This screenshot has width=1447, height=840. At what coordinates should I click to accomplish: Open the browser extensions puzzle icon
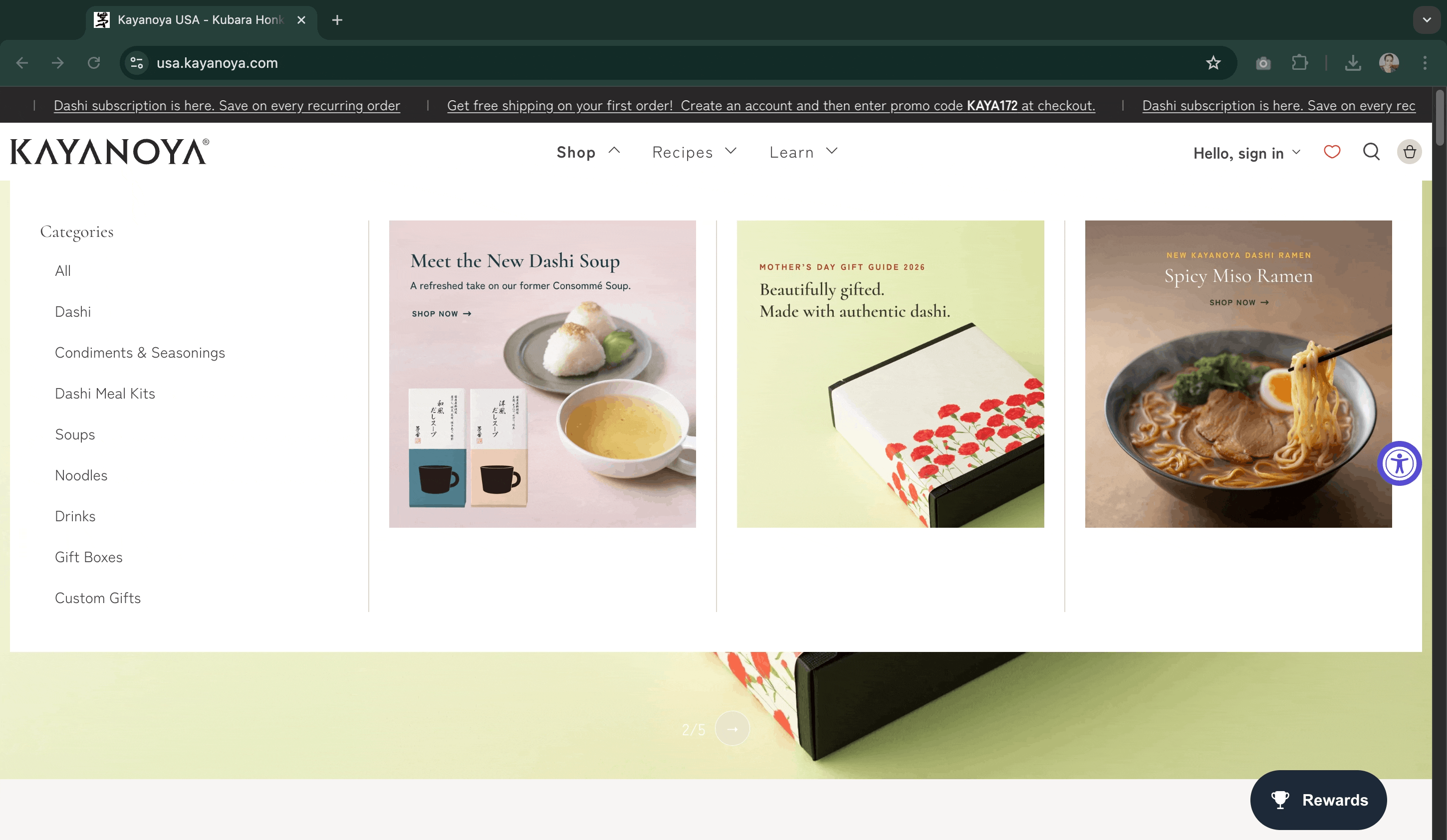[x=1299, y=63]
